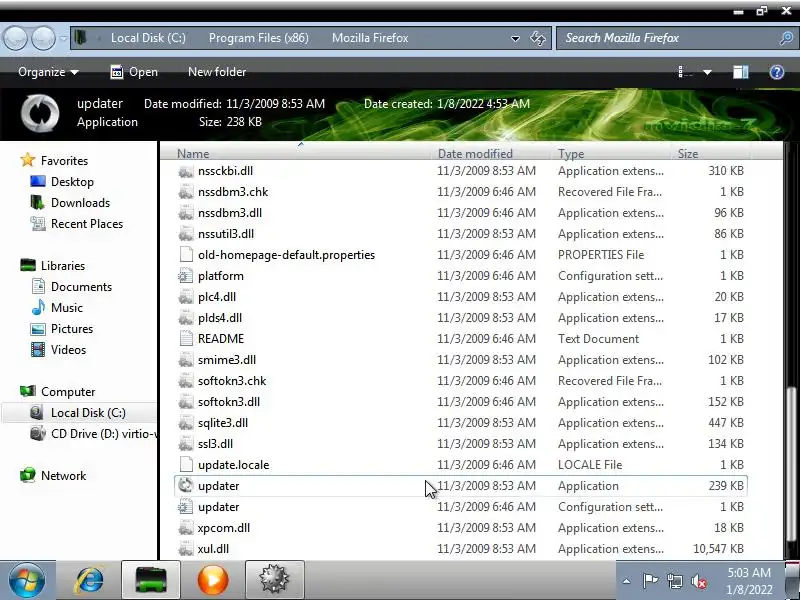Toggle the preview pane
The height and width of the screenshot is (600, 800).
tap(740, 72)
